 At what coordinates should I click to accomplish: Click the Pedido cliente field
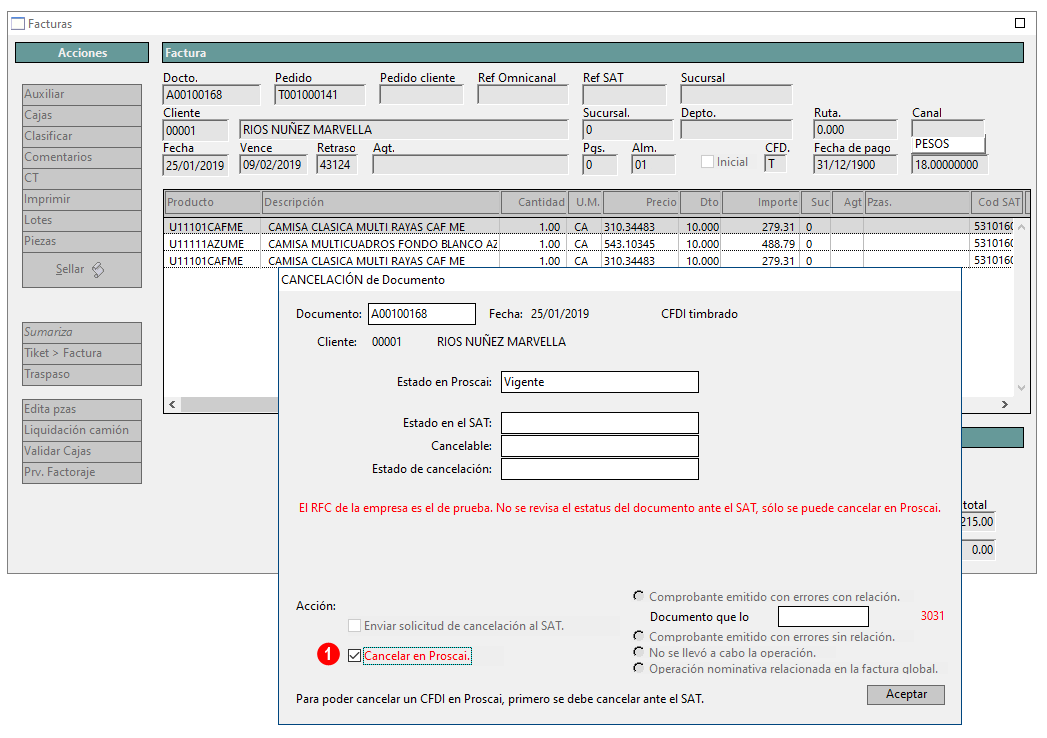421,95
